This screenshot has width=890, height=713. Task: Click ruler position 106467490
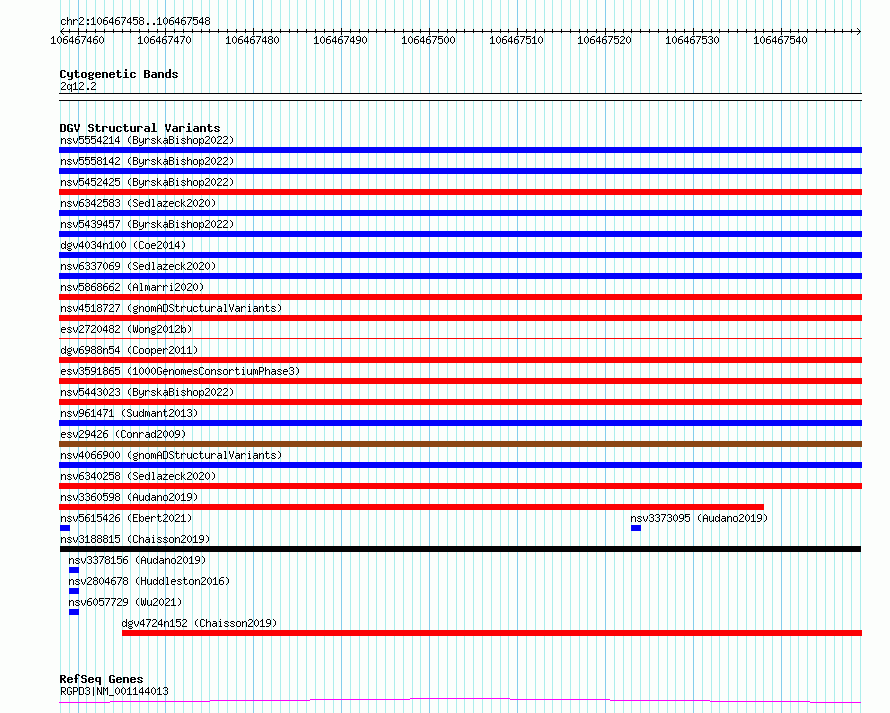click(341, 40)
